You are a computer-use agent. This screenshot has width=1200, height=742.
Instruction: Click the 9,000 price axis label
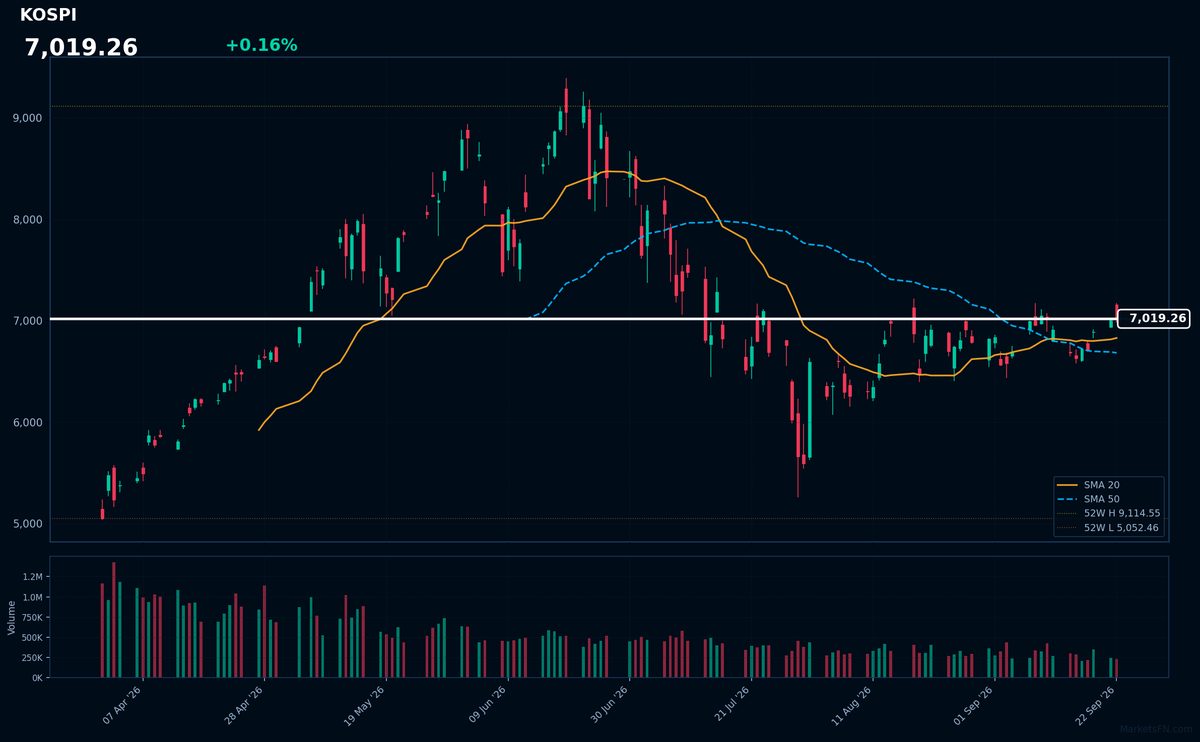27,118
